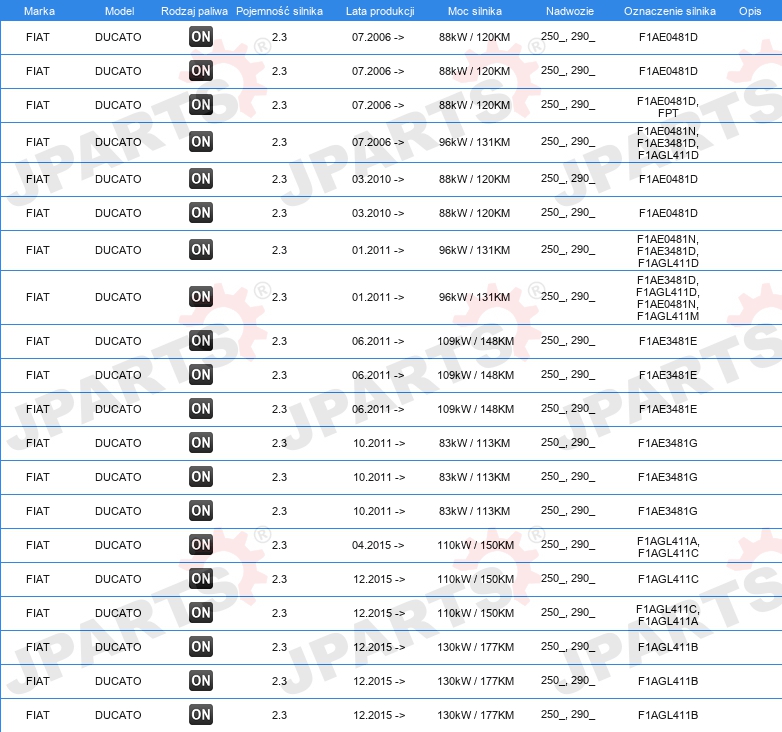
Task: Click the Oznaczenie silnika column header
Action: pyautogui.click(x=670, y=11)
